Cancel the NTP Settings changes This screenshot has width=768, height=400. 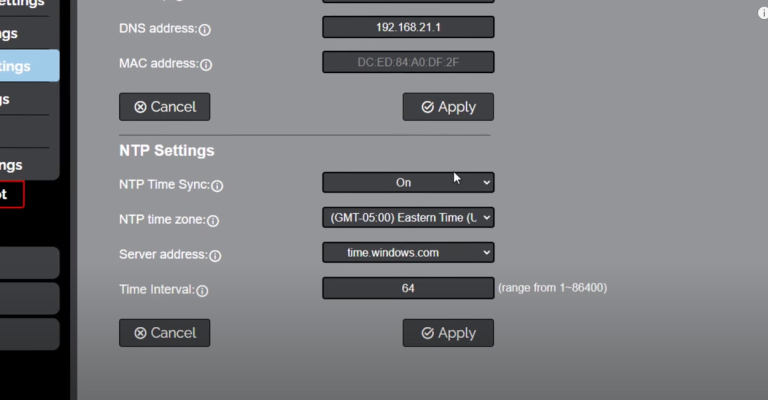[164, 333]
